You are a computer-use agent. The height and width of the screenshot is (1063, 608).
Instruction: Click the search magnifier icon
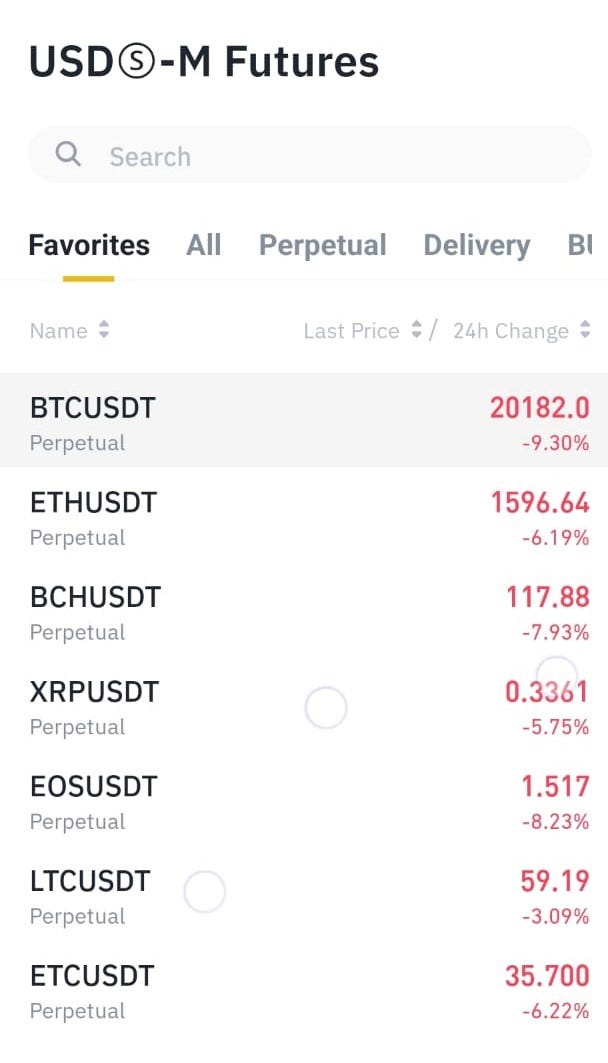(68, 154)
